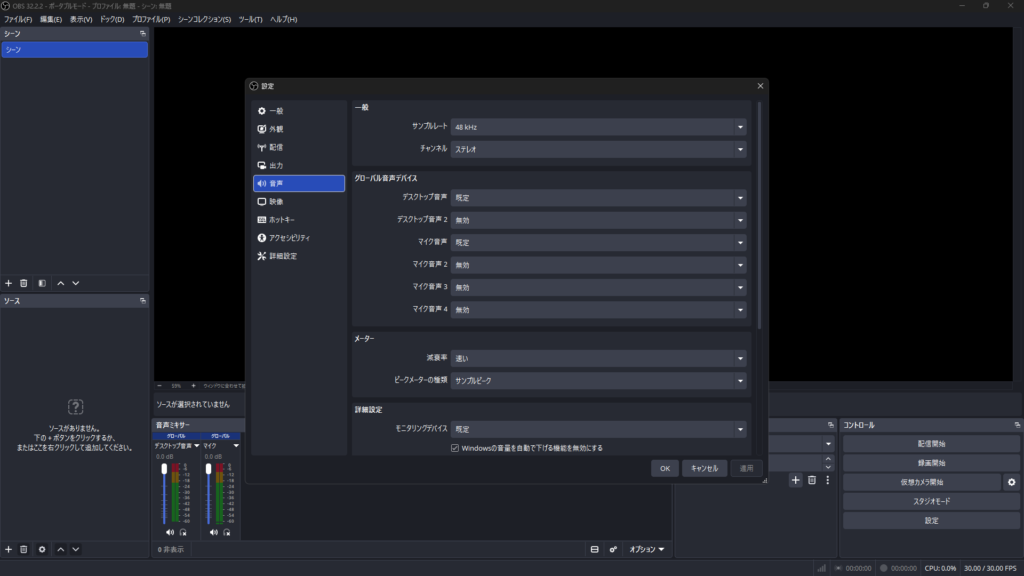Viewport: 1024px width, 576px height.
Task: Mute マイク speaker icon in mixer
Action: [x=214, y=532]
